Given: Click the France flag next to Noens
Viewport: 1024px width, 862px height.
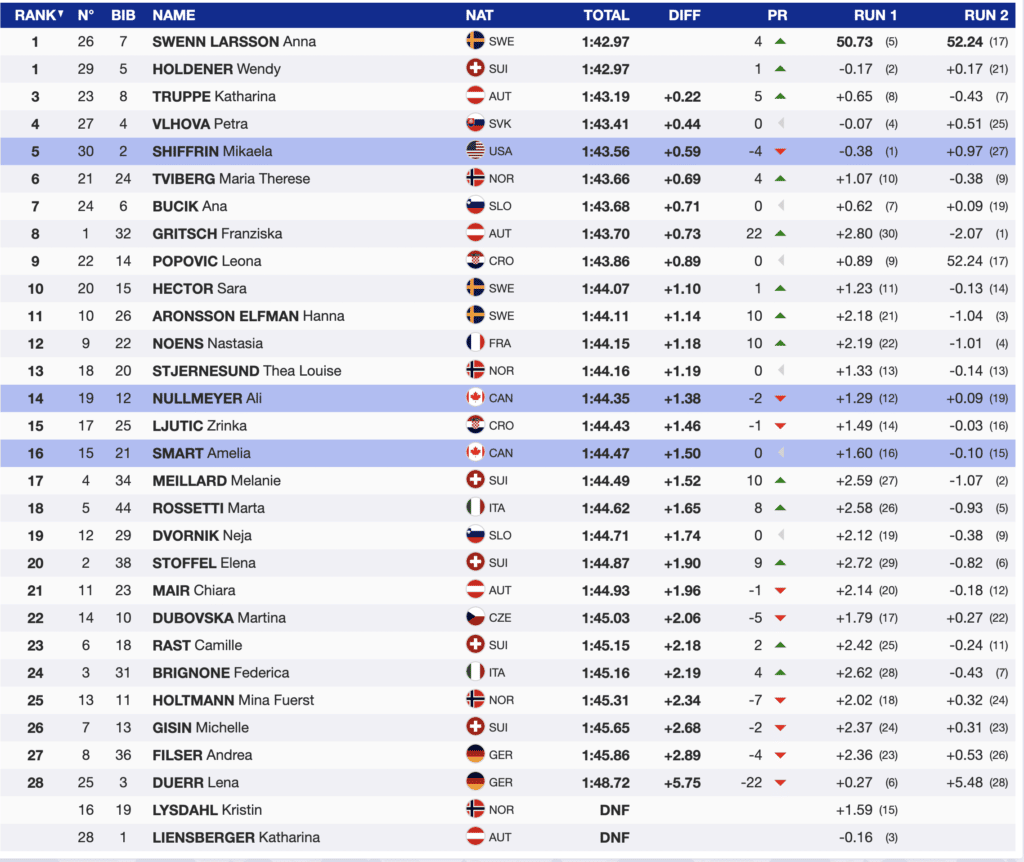Looking at the screenshot, I should (476, 343).
